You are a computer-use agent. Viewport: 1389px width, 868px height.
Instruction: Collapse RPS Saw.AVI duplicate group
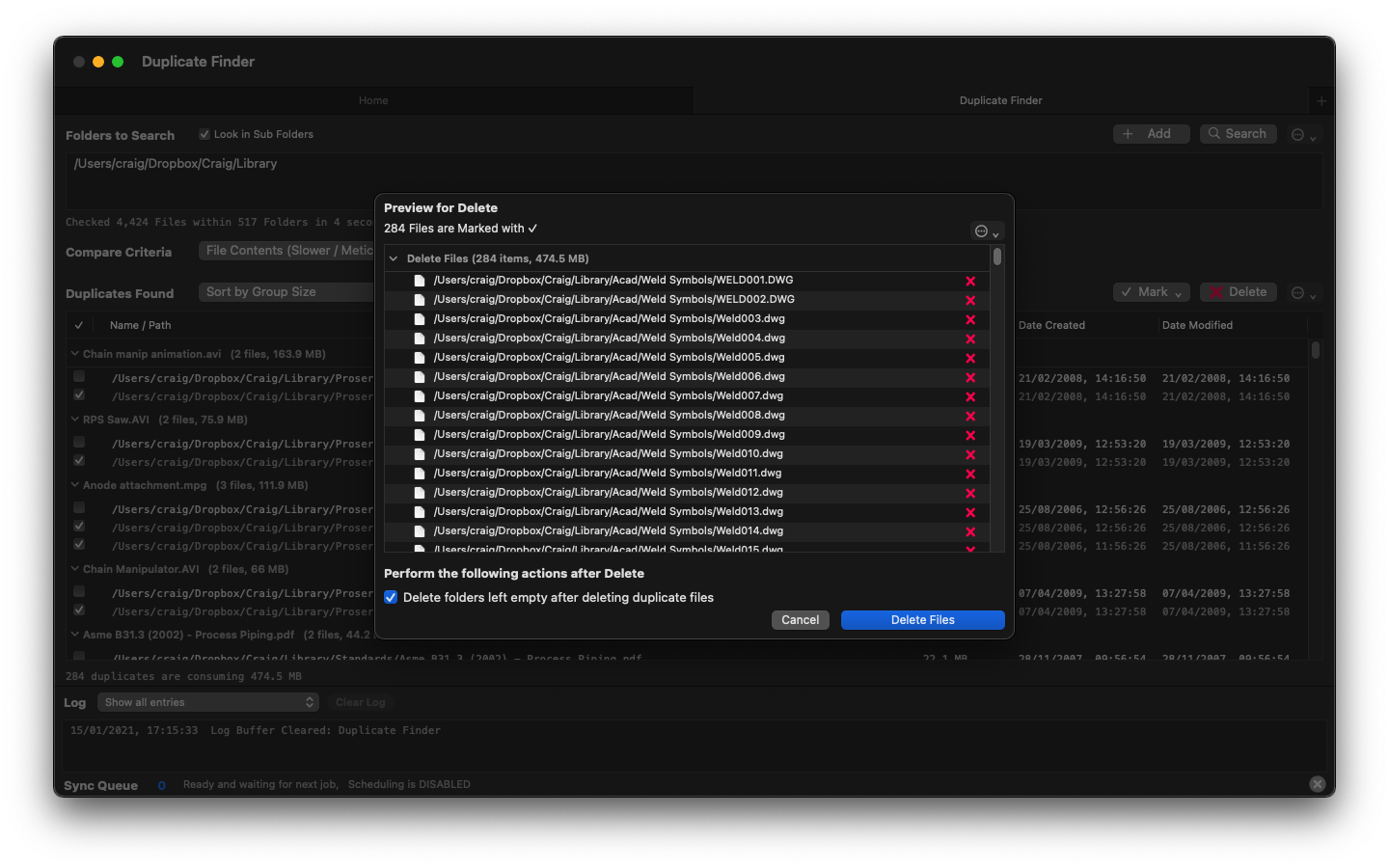pos(75,420)
